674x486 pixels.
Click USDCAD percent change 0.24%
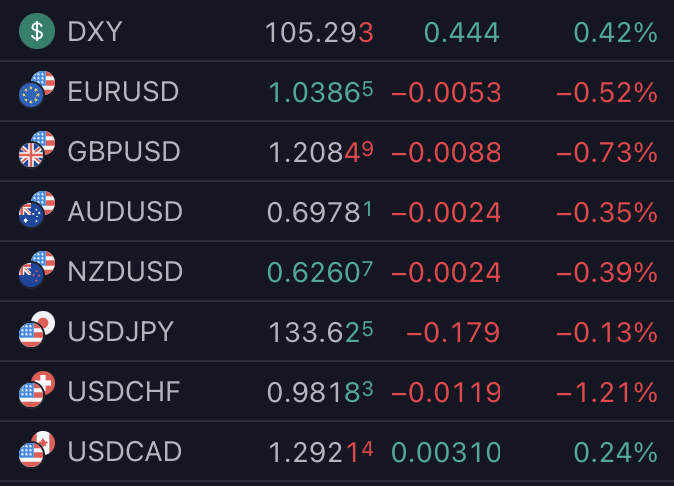tap(616, 452)
